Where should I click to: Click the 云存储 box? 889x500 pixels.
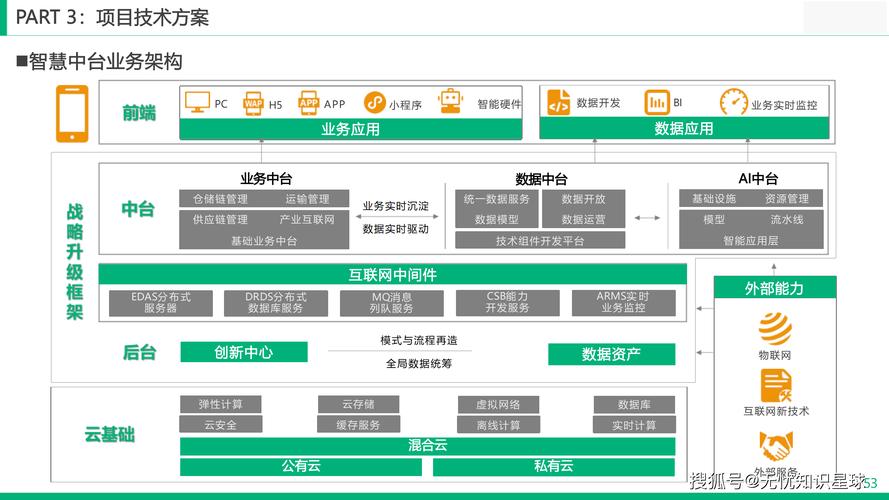tap(358, 404)
